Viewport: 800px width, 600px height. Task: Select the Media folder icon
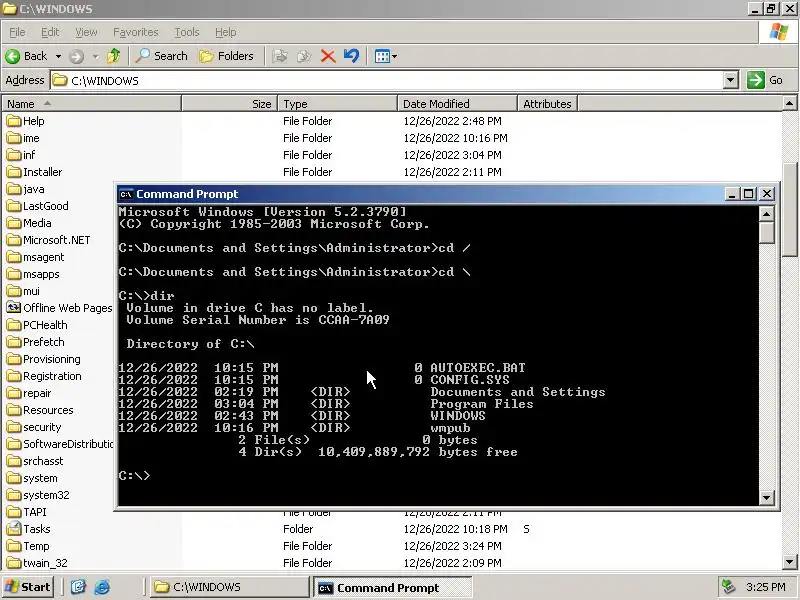(x=14, y=223)
